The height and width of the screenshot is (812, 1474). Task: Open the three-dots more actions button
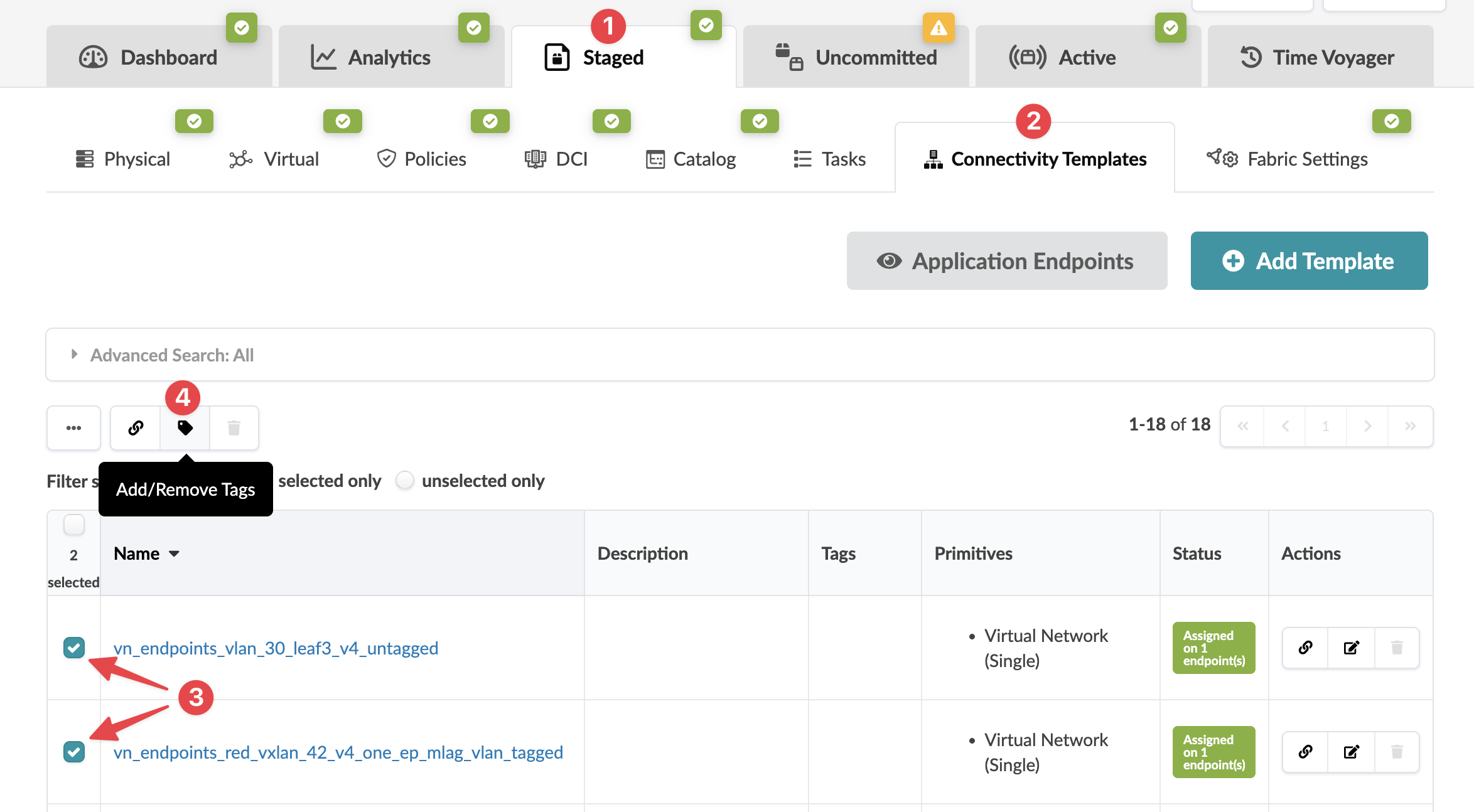pyautogui.click(x=73, y=428)
